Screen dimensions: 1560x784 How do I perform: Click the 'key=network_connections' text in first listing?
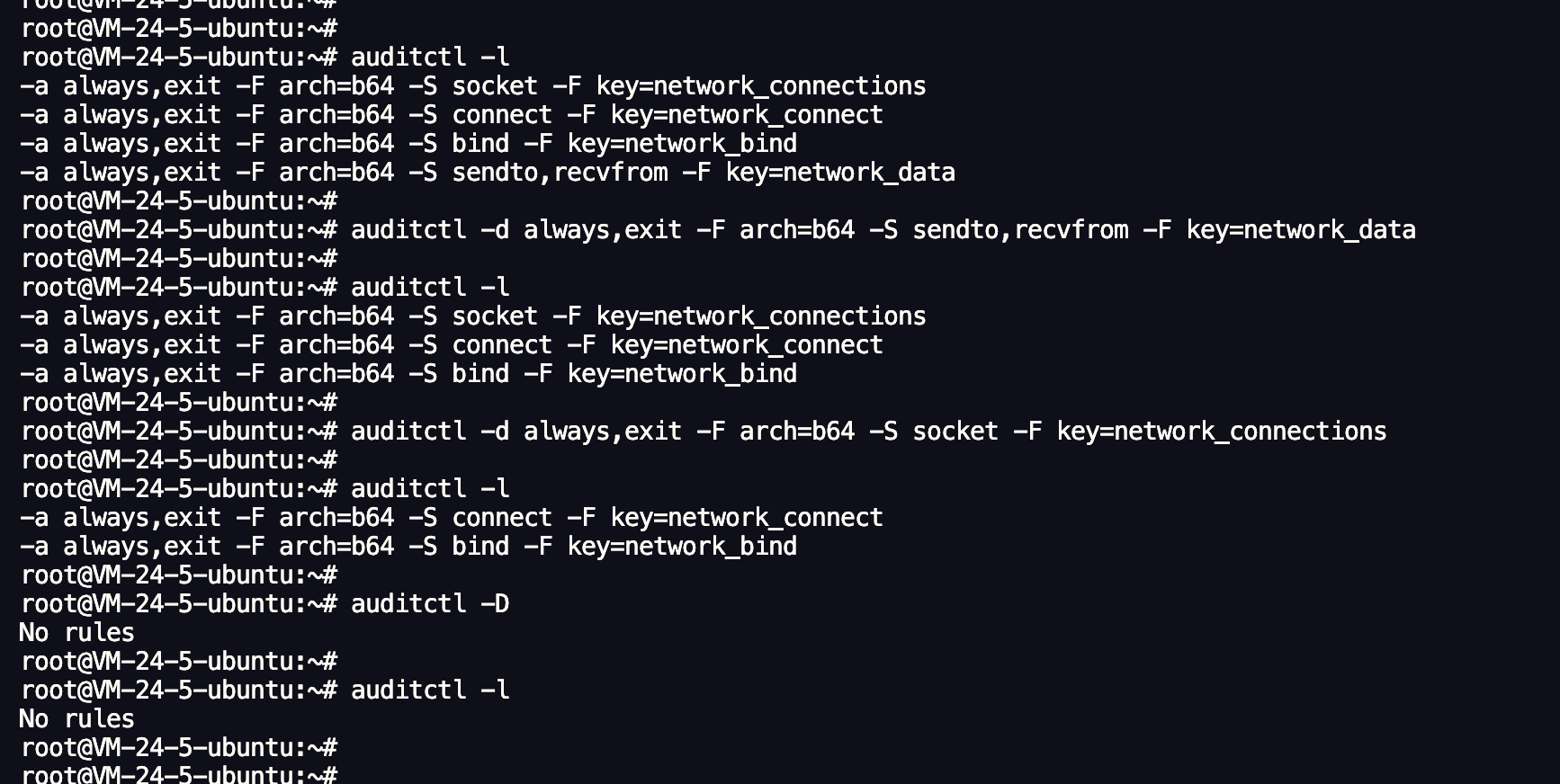pos(761,86)
